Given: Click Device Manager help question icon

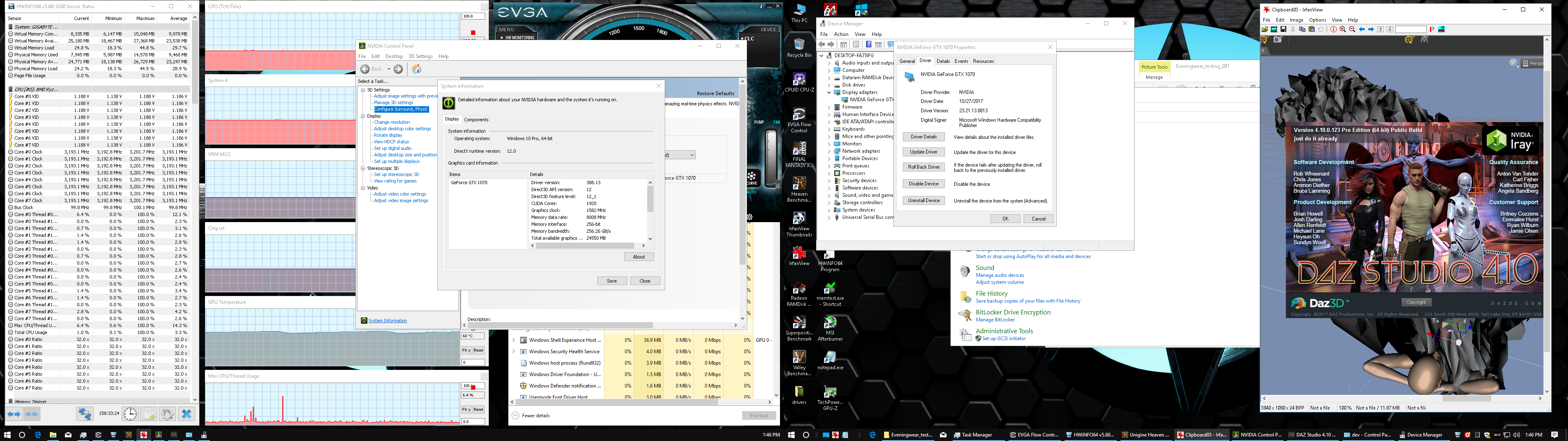Looking at the screenshot, I should point(869,45).
